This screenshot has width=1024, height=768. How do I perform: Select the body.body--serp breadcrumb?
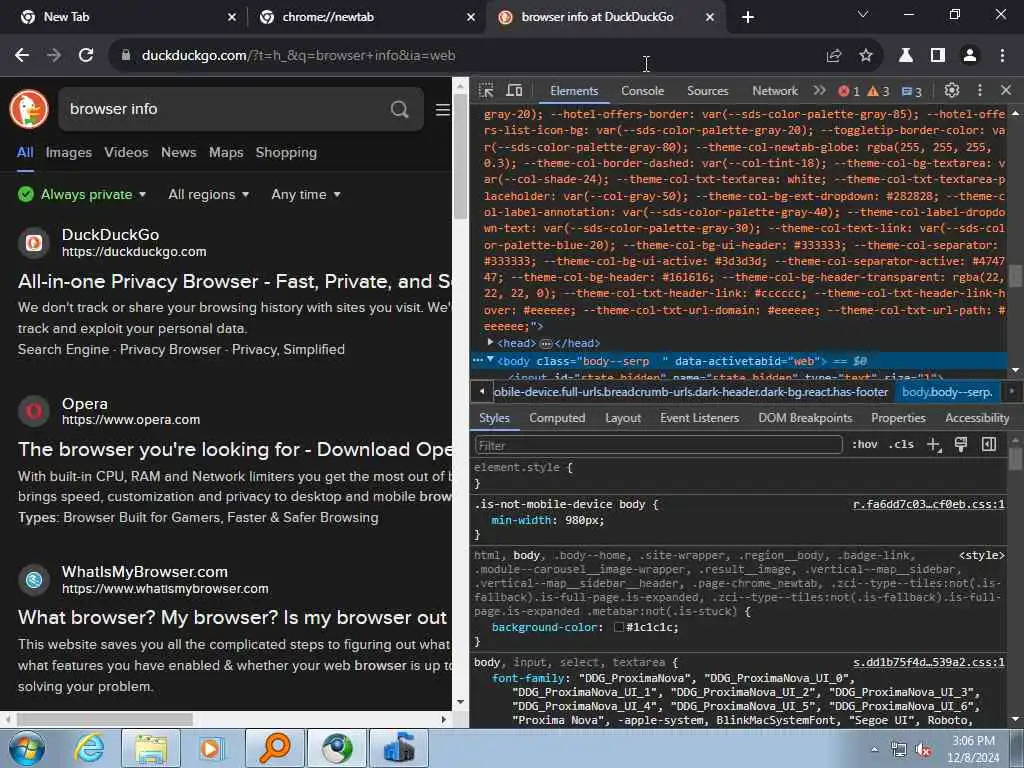(947, 392)
